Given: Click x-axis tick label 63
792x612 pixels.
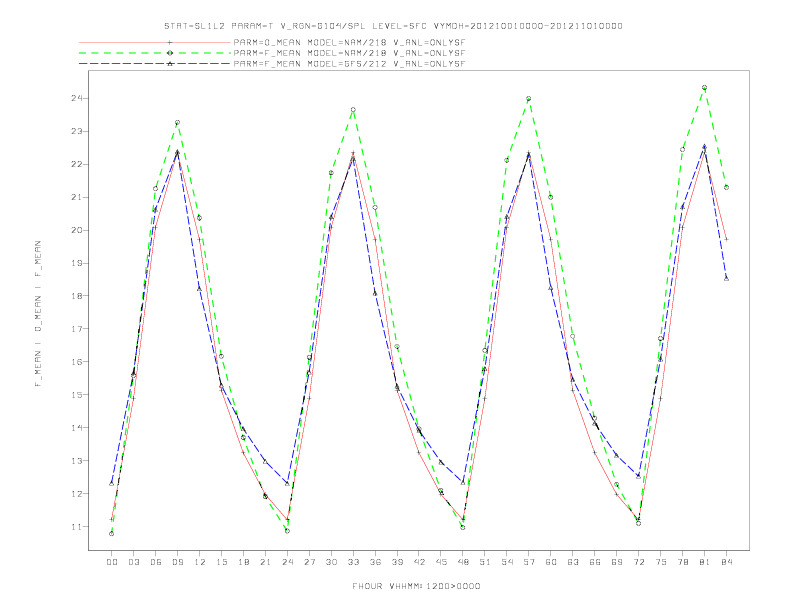Looking at the screenshot, I should point(573,562).
